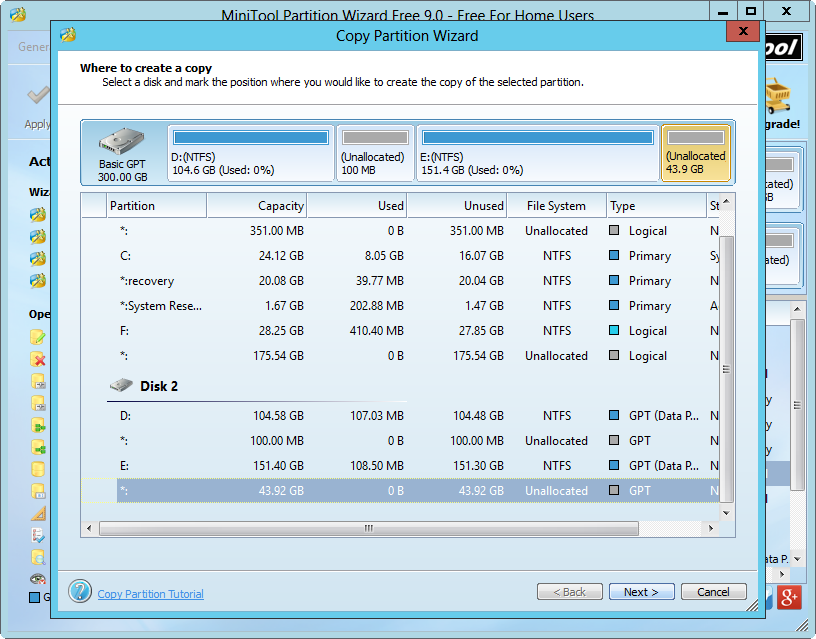Click the type square in E: row
The width and height of the screenshot is (816, 639).
click(614, 465)
